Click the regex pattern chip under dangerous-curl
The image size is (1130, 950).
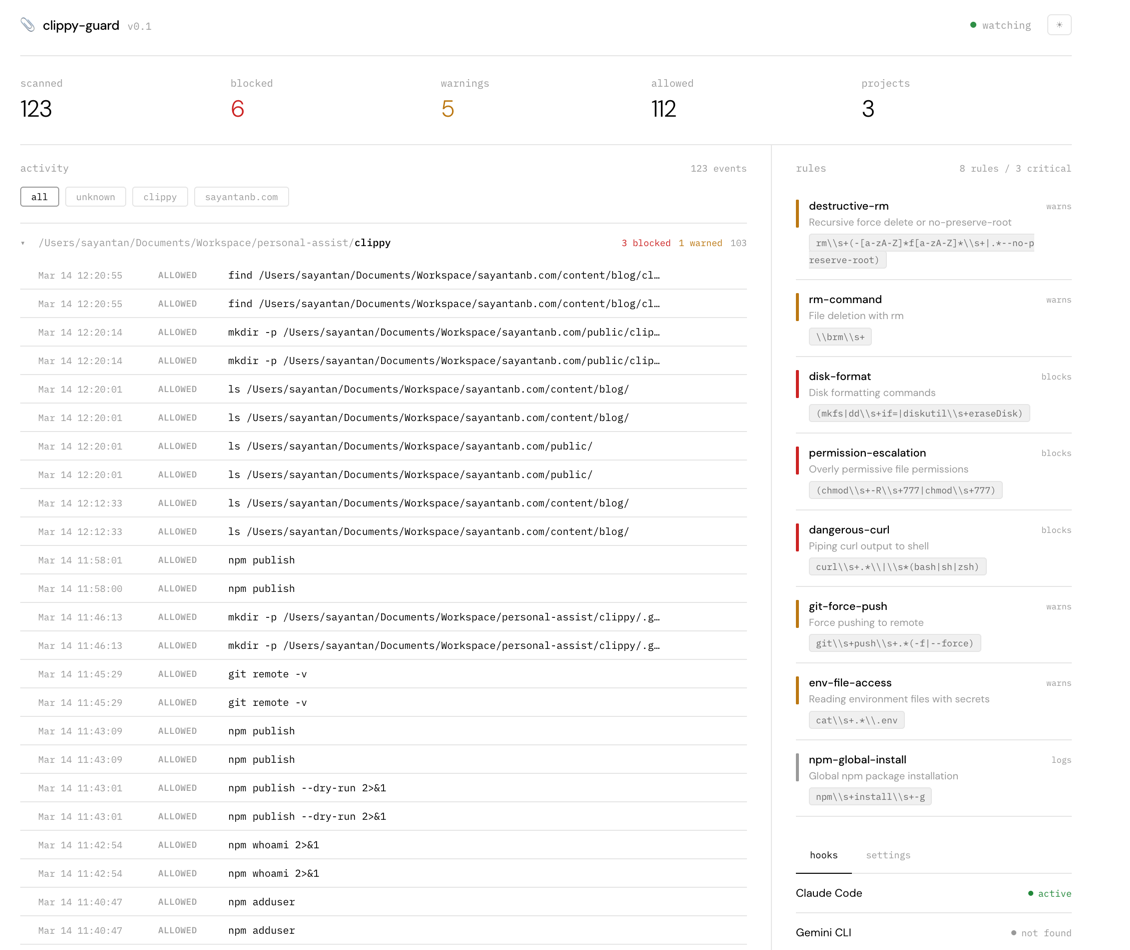coord(897,566)
